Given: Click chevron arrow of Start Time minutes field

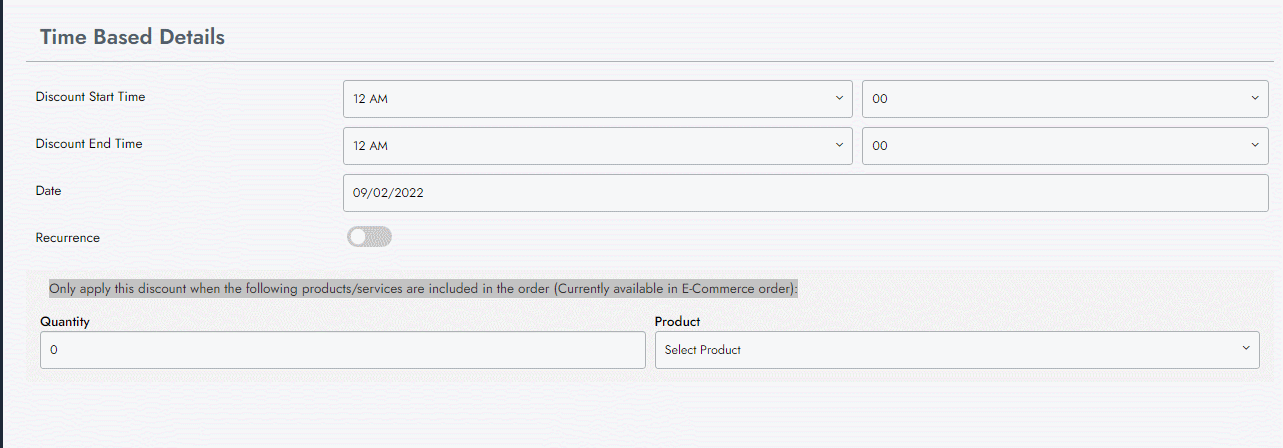Looking at the screenshot, I should click(x=1255, y=98).
